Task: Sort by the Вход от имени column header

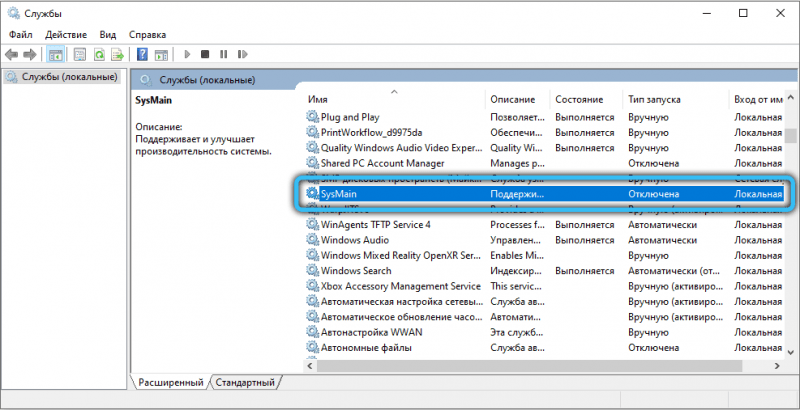Action: point(758,99)
